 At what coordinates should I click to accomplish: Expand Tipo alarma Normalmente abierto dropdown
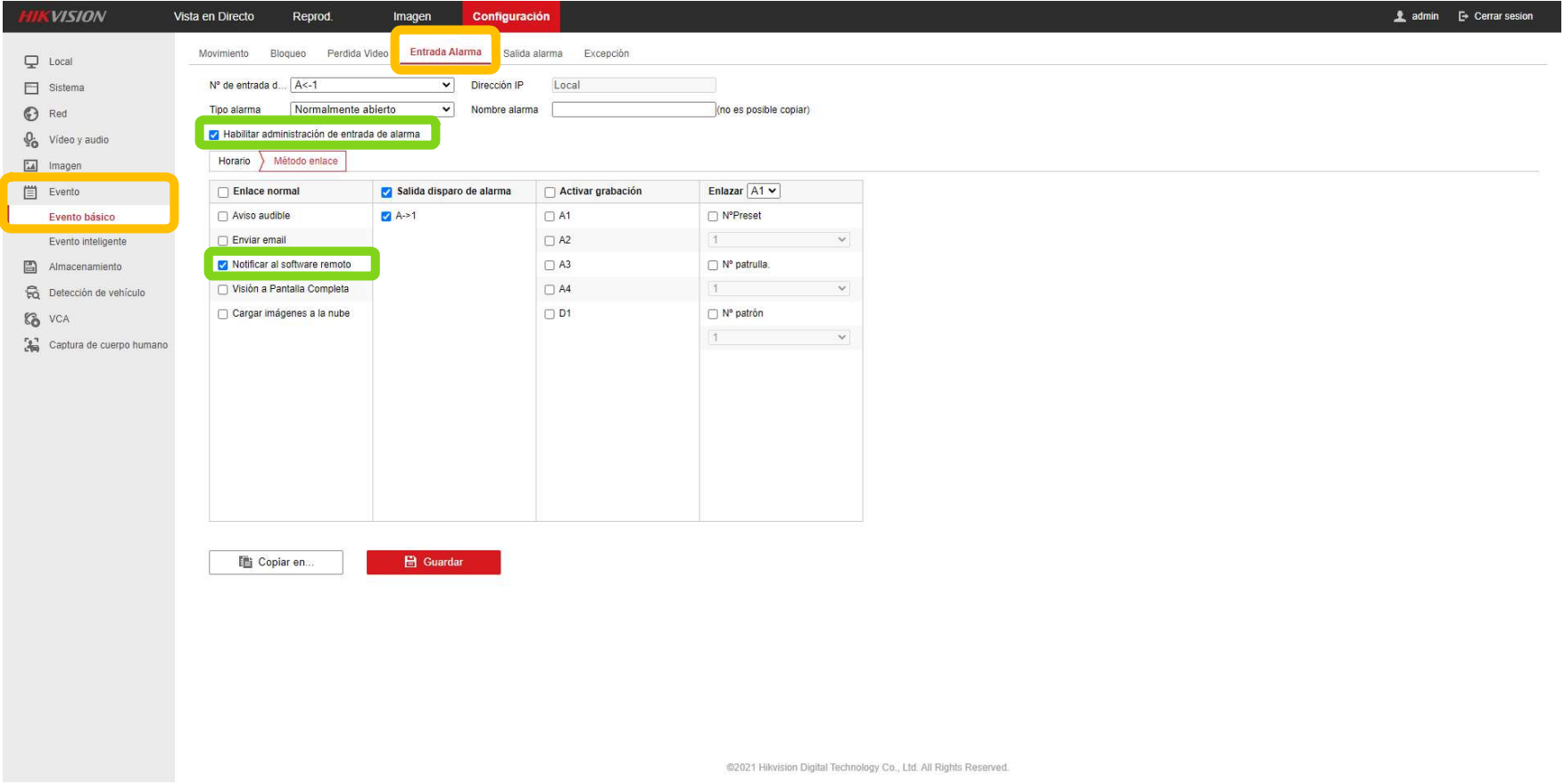coord(372,110)
